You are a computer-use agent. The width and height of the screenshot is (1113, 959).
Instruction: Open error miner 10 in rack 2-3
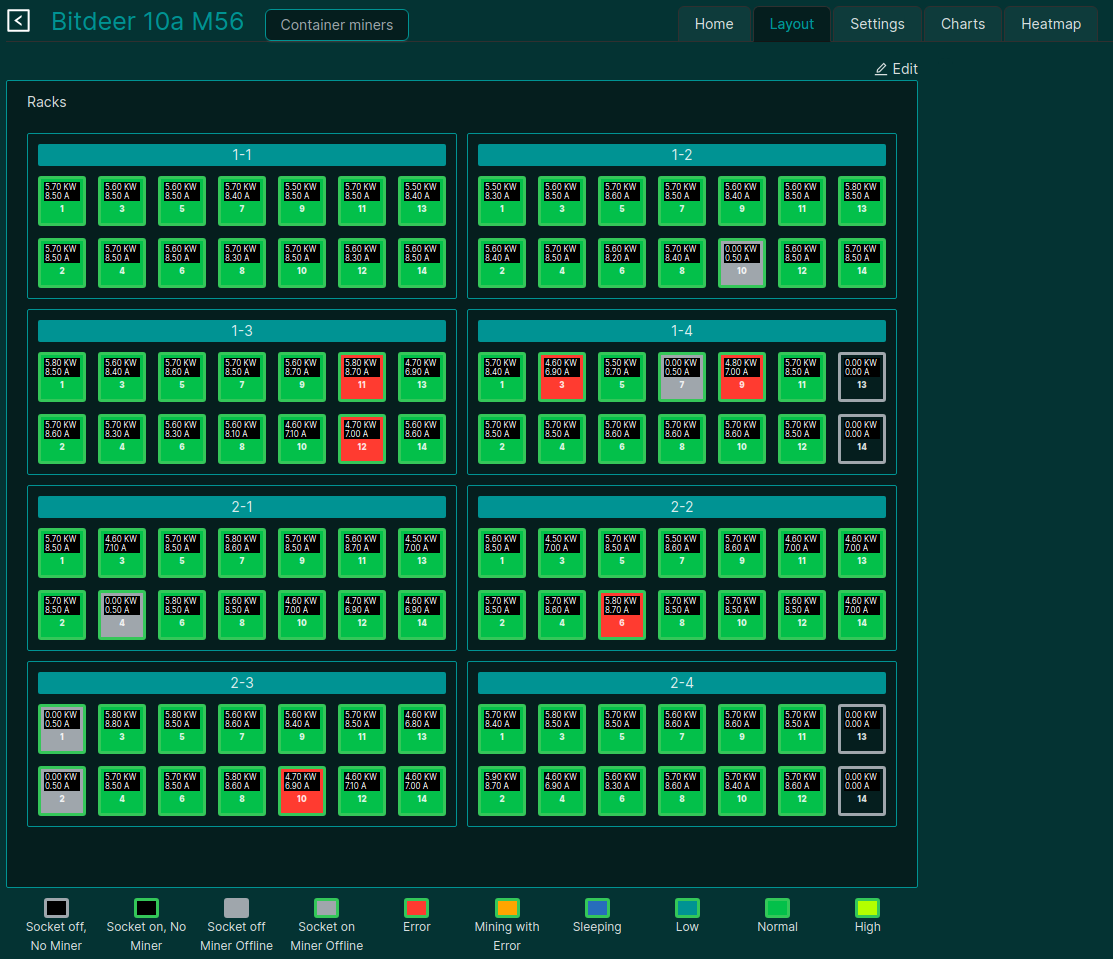(x=302, y=791)
